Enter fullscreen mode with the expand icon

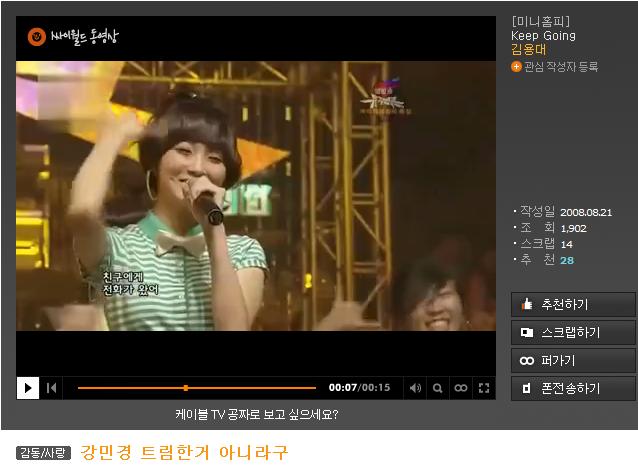[484, 388]
